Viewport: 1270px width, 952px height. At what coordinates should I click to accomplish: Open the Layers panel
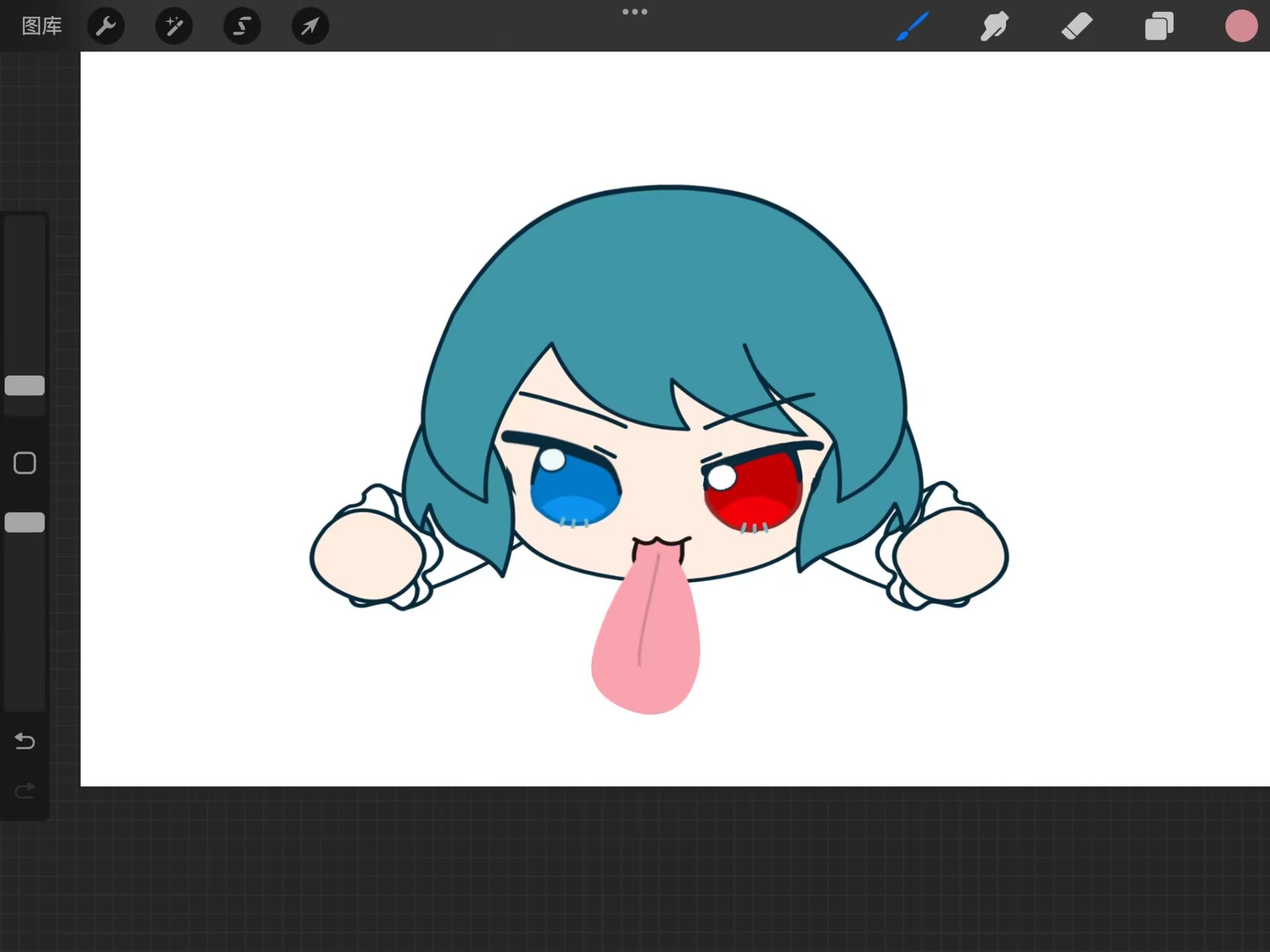click(1159, 26)
